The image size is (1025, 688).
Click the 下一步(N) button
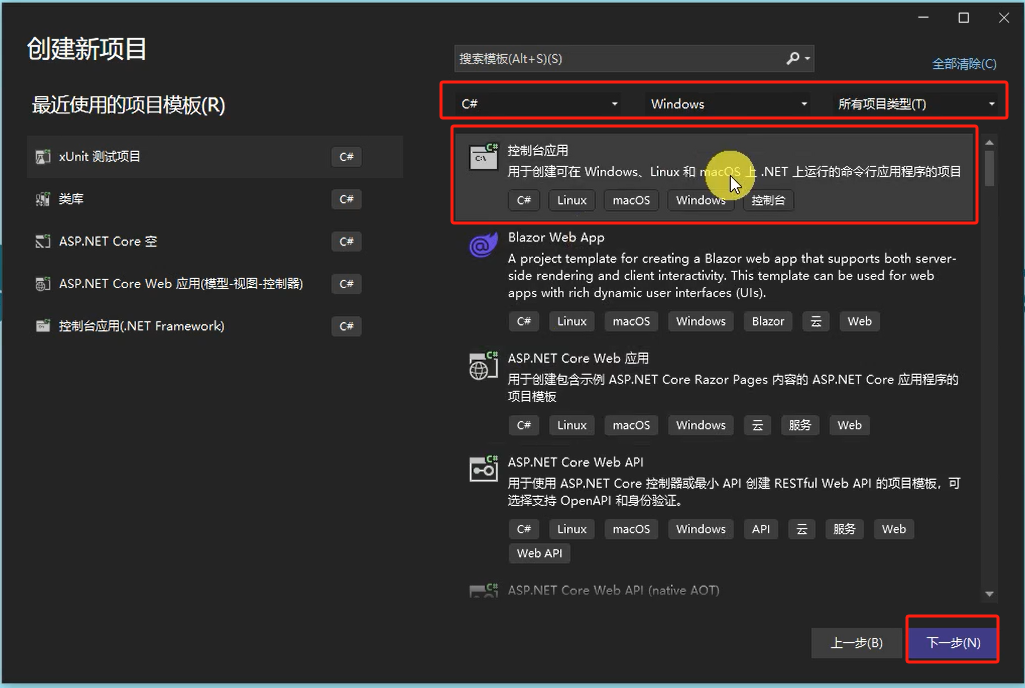[953, 642]
